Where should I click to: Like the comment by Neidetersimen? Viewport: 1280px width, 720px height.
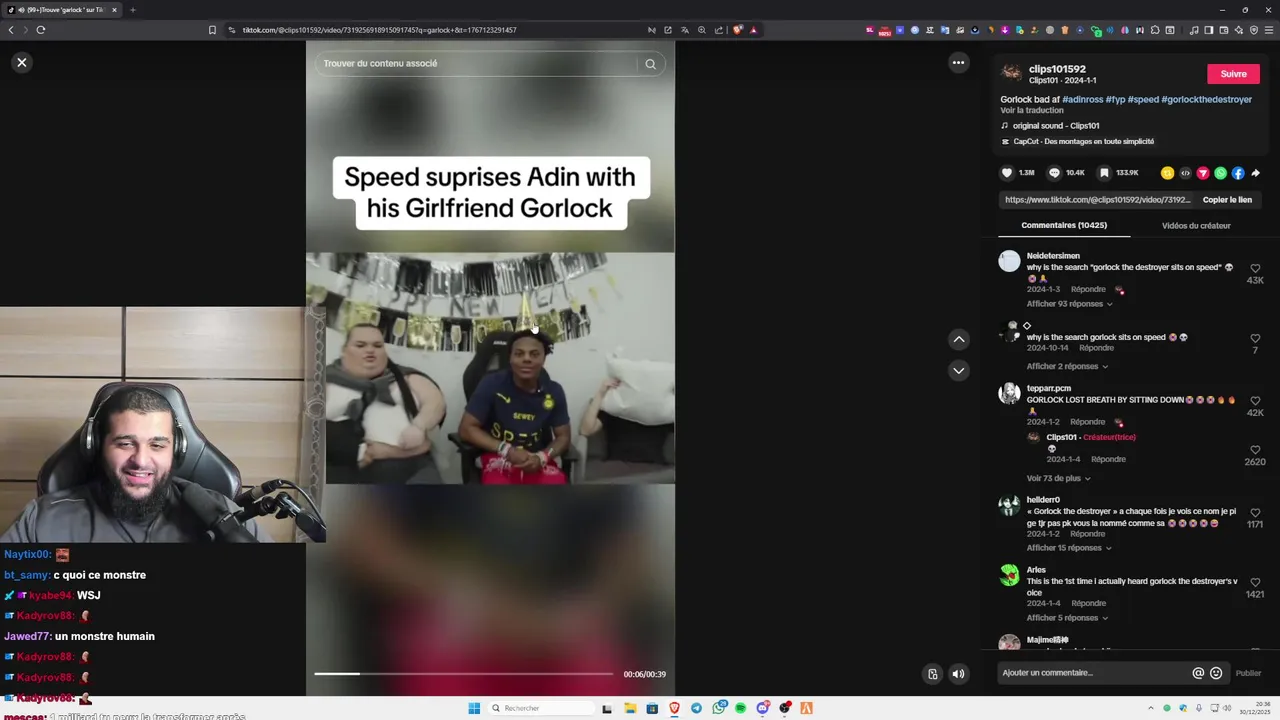coord(1255,268)
